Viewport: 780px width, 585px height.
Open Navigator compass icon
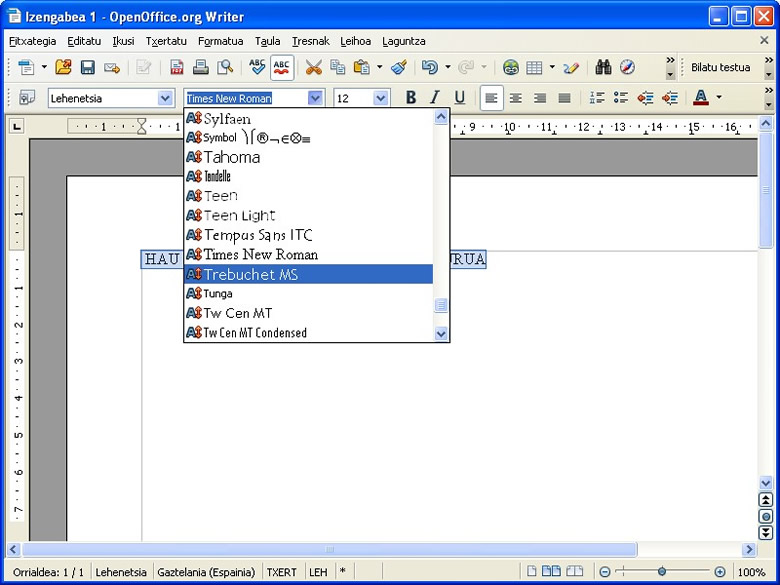click(x=627, y=67)
